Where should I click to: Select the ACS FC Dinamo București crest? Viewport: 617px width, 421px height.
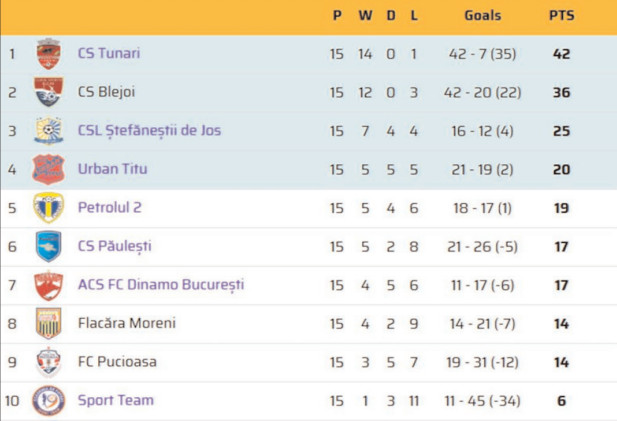(x=48, y=285)
